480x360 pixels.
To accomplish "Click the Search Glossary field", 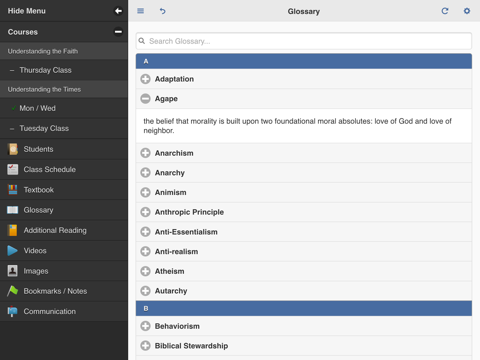I will [304, 41].
